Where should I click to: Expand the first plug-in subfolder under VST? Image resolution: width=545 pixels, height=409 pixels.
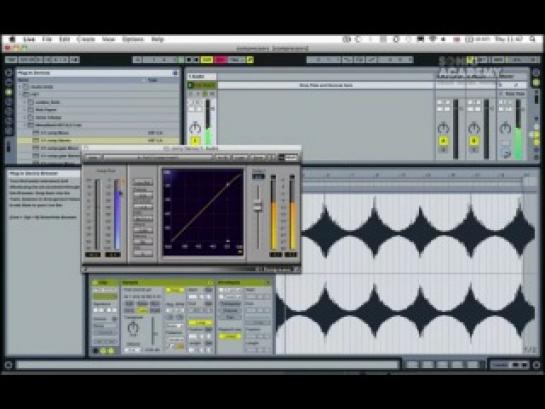[25, 102]
